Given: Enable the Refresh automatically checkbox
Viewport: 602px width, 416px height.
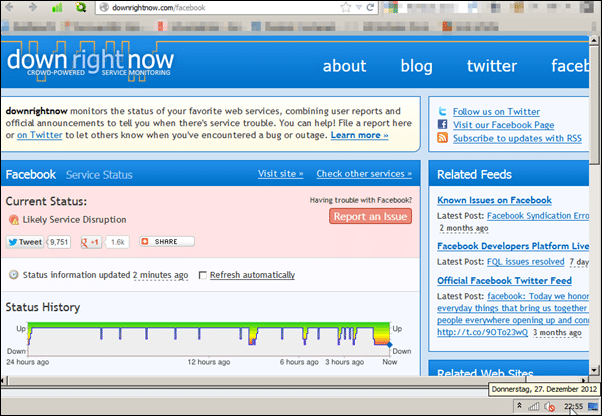Looking at the screenshot, I should pyautogui.click(x=203, y=275).
